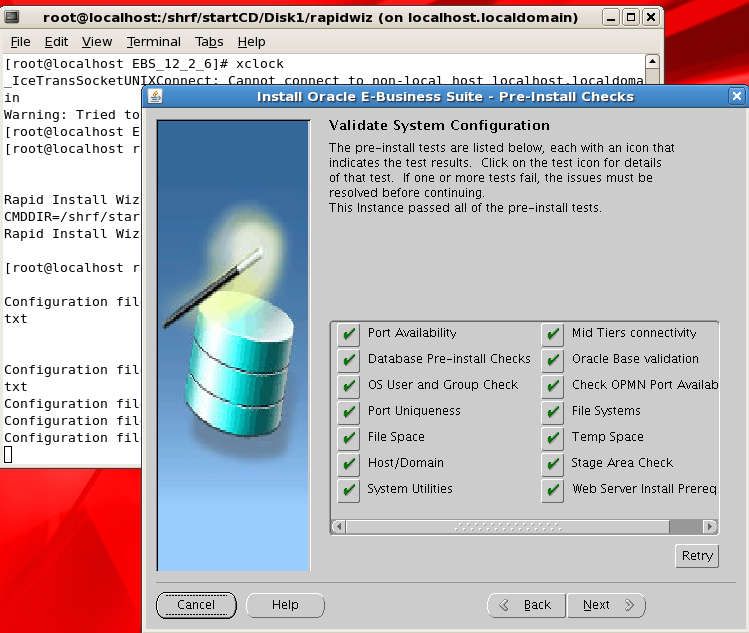Click the right arrow of checks list scrollbar
Image resolution: width=749 pixels, height=633 pixels.
click(710, 526)
